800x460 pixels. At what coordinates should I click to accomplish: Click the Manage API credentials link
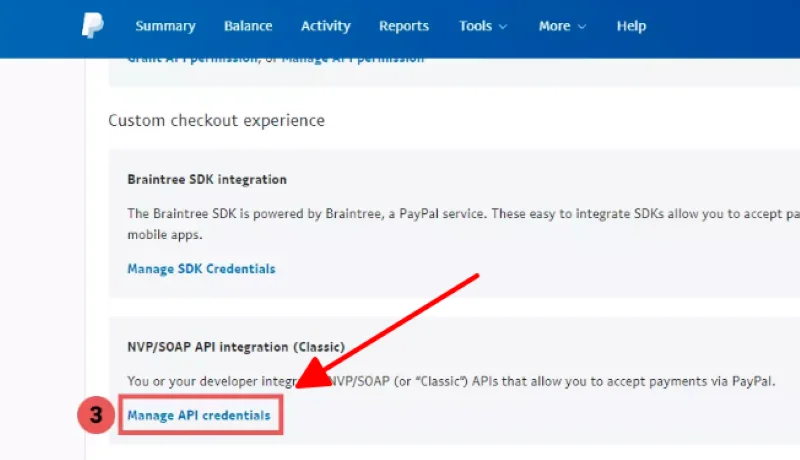click(198, 415)
